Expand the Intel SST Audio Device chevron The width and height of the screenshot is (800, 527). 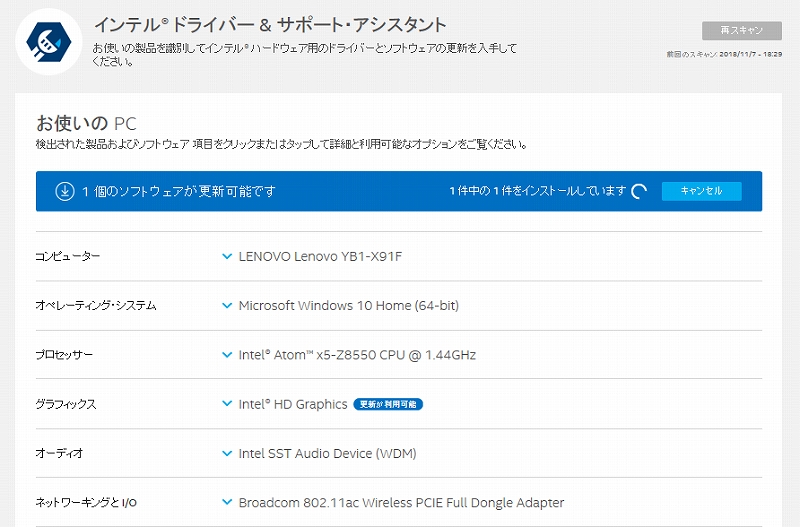coord(227,453)
